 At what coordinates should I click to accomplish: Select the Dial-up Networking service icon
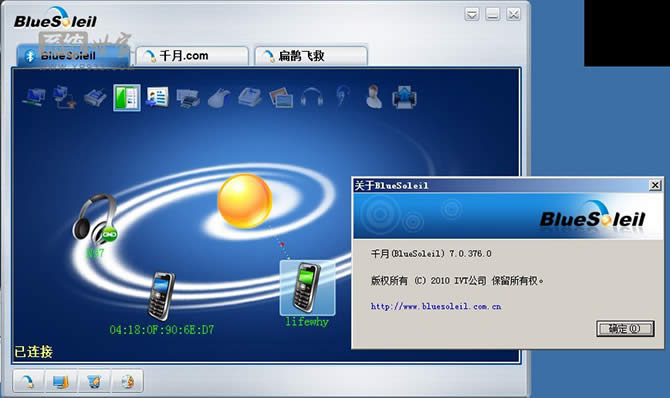(64, 97)
